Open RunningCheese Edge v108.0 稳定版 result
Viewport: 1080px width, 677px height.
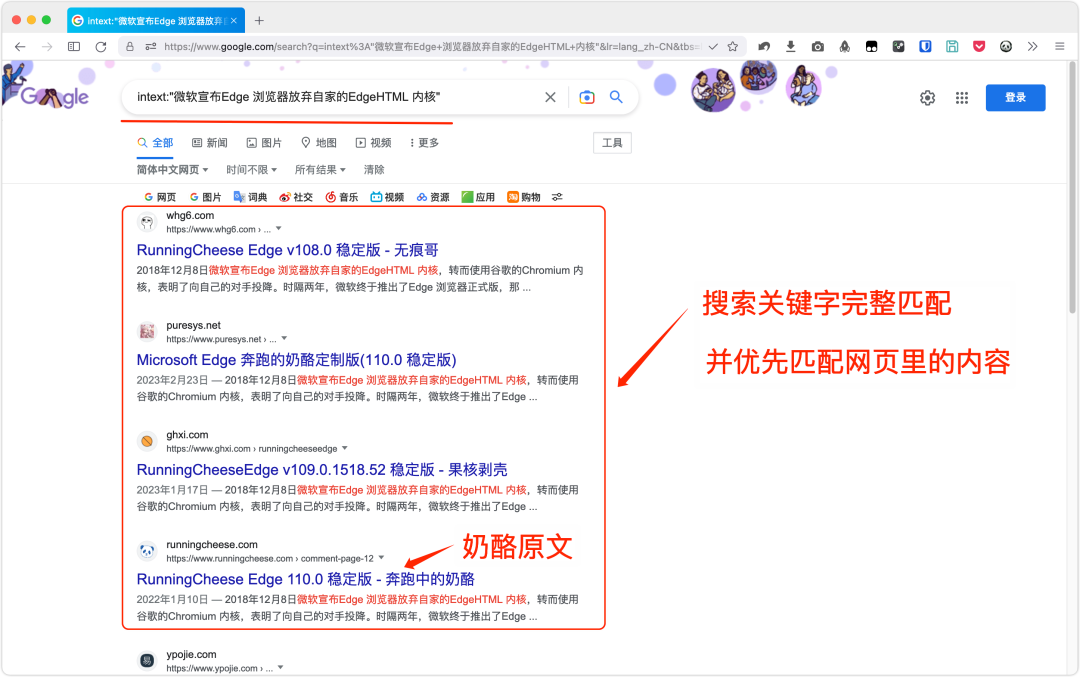click(x=287, y=250)
